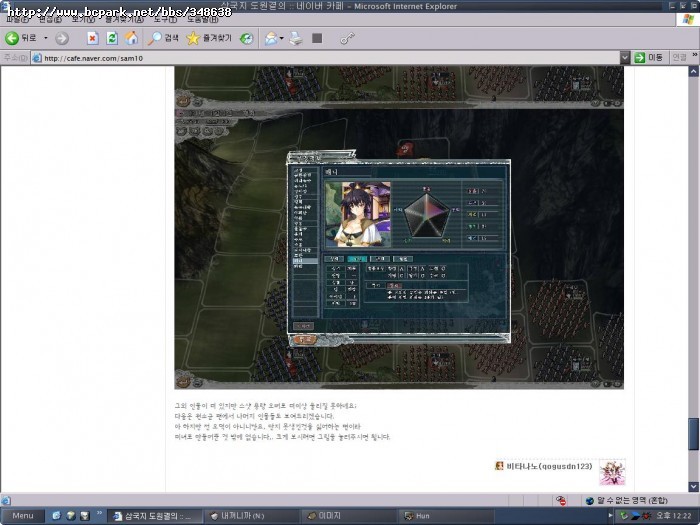This screenshot has height=525, width=700.
Task: Expand the hidden system tray icons arrow
Action: pos(610,516)
